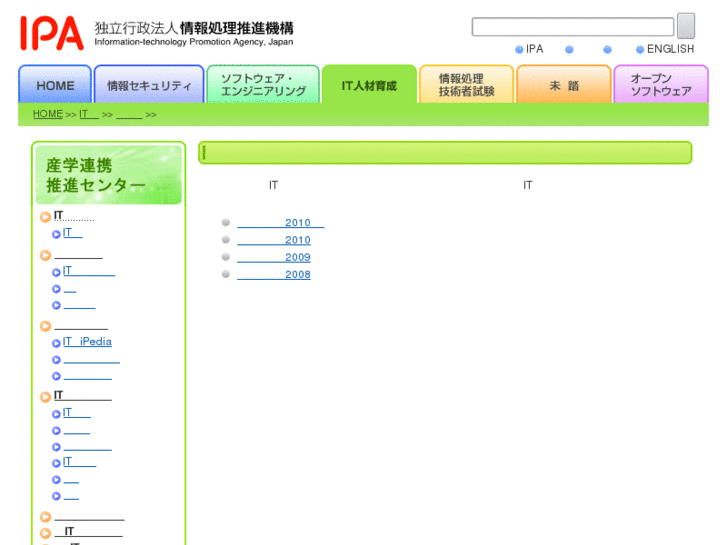Open the 2009 list link
This screenshot has height=545, width=727.
(x=274, y=257)
